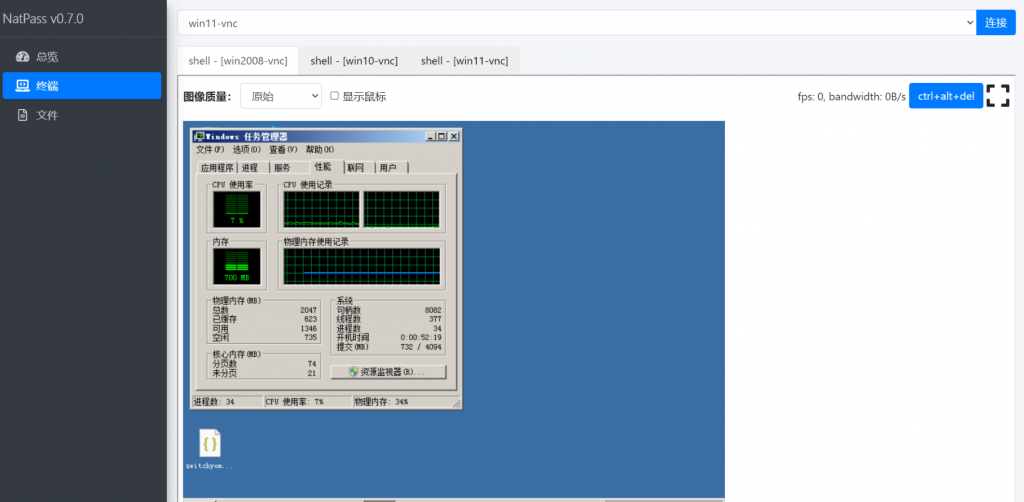Enable the 显示鼠标 checkbox
The image size is (1024, 502).
[x=334, y=96]
